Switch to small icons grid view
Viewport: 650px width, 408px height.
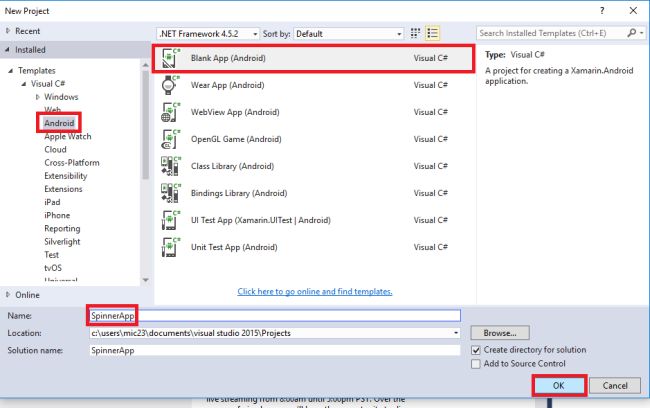pyautogui.click(x=415, y=33)
